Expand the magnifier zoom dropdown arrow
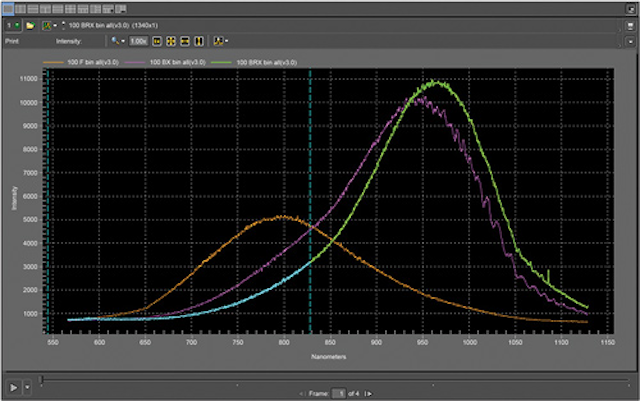The width and height of the screenshot is (640, 401). (123, 41)
